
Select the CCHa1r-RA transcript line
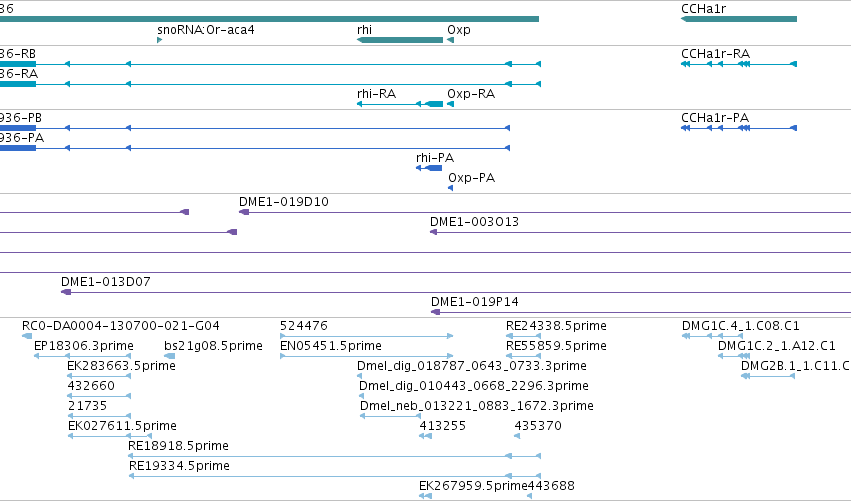pyautogui.click(x=739, y=64)
